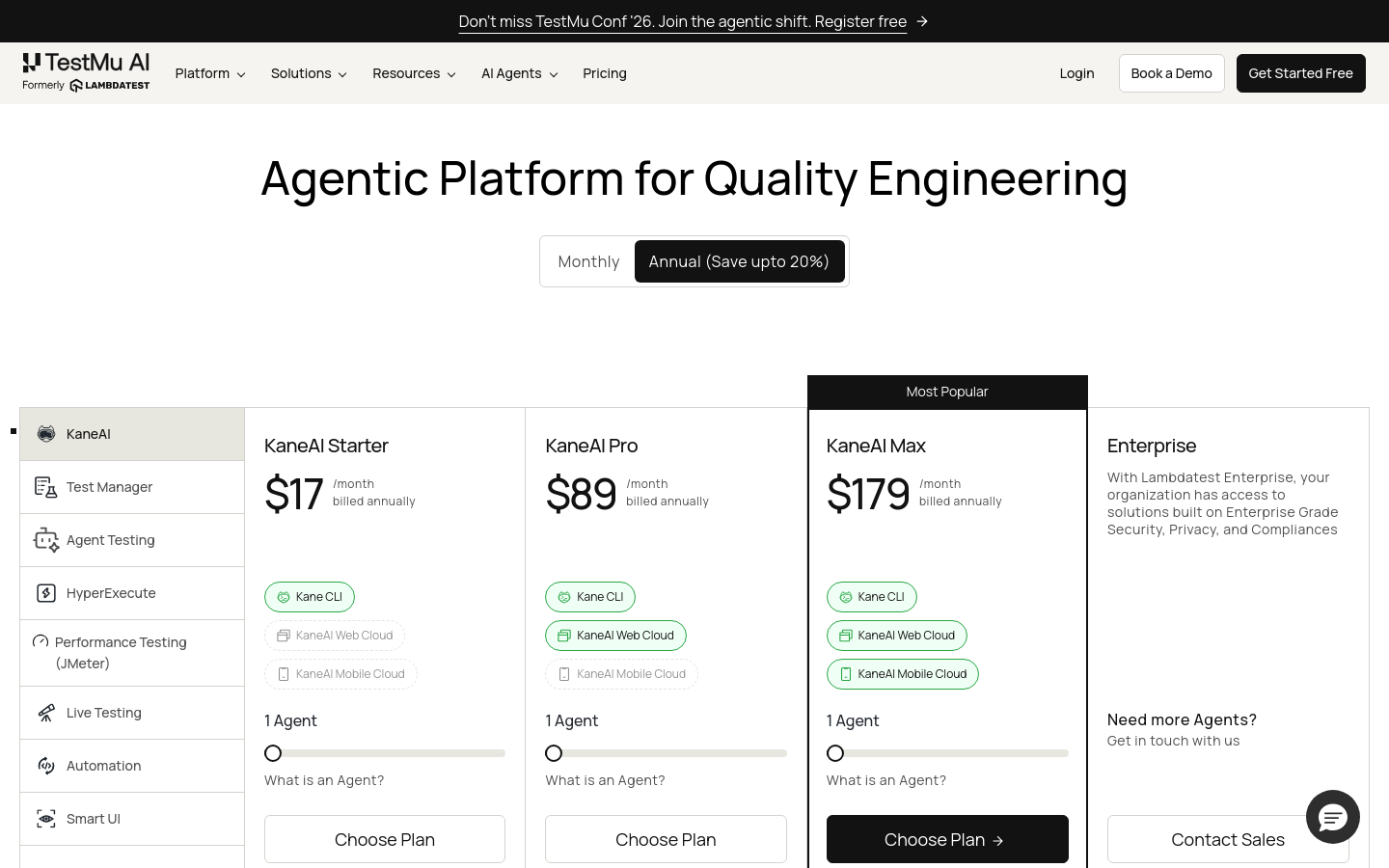The width and height of the screenshot is (1389, 868).
Task: Expand the Resources menu
Action: point(414,73)
